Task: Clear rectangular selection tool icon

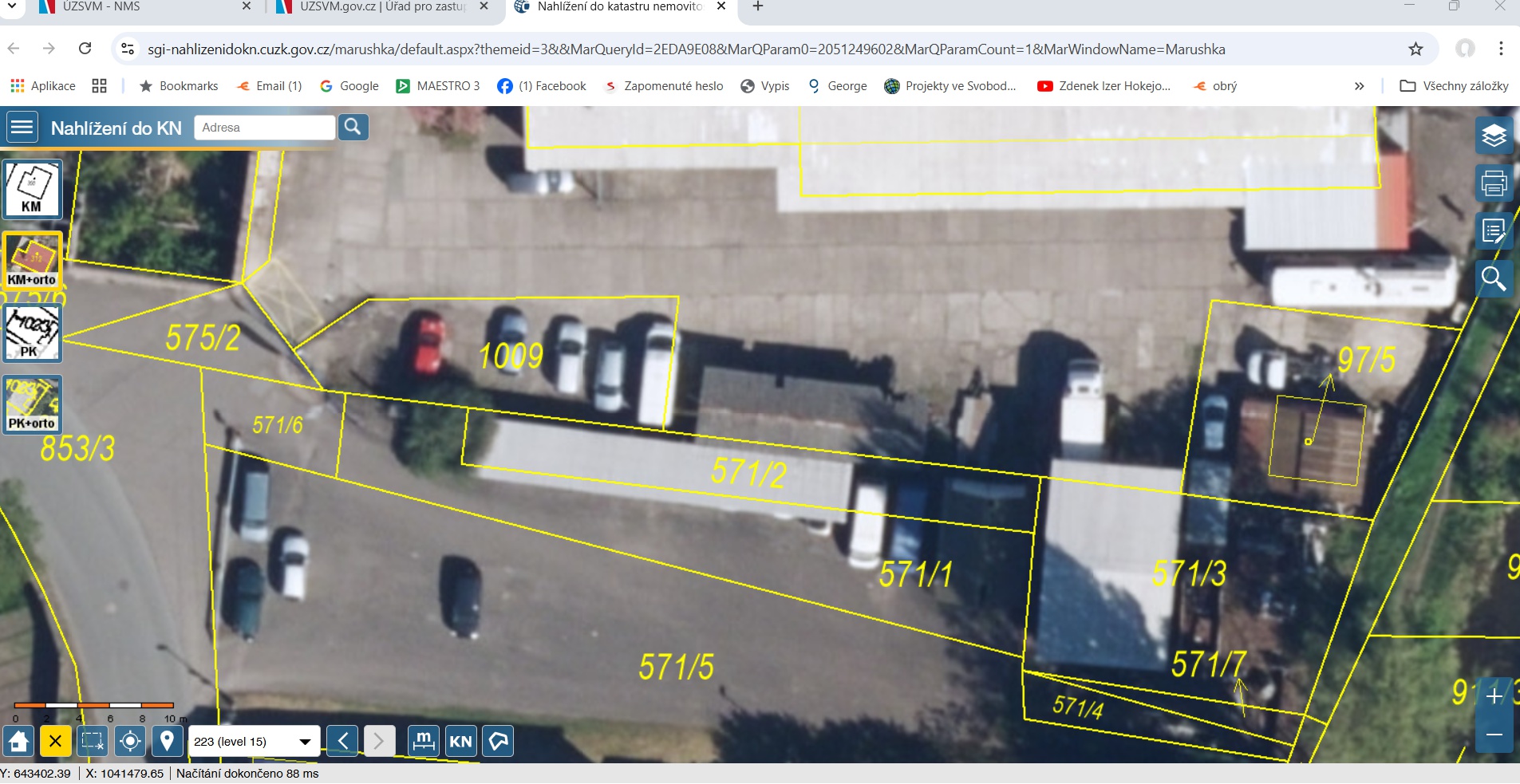Action: [x=93, y=742]
